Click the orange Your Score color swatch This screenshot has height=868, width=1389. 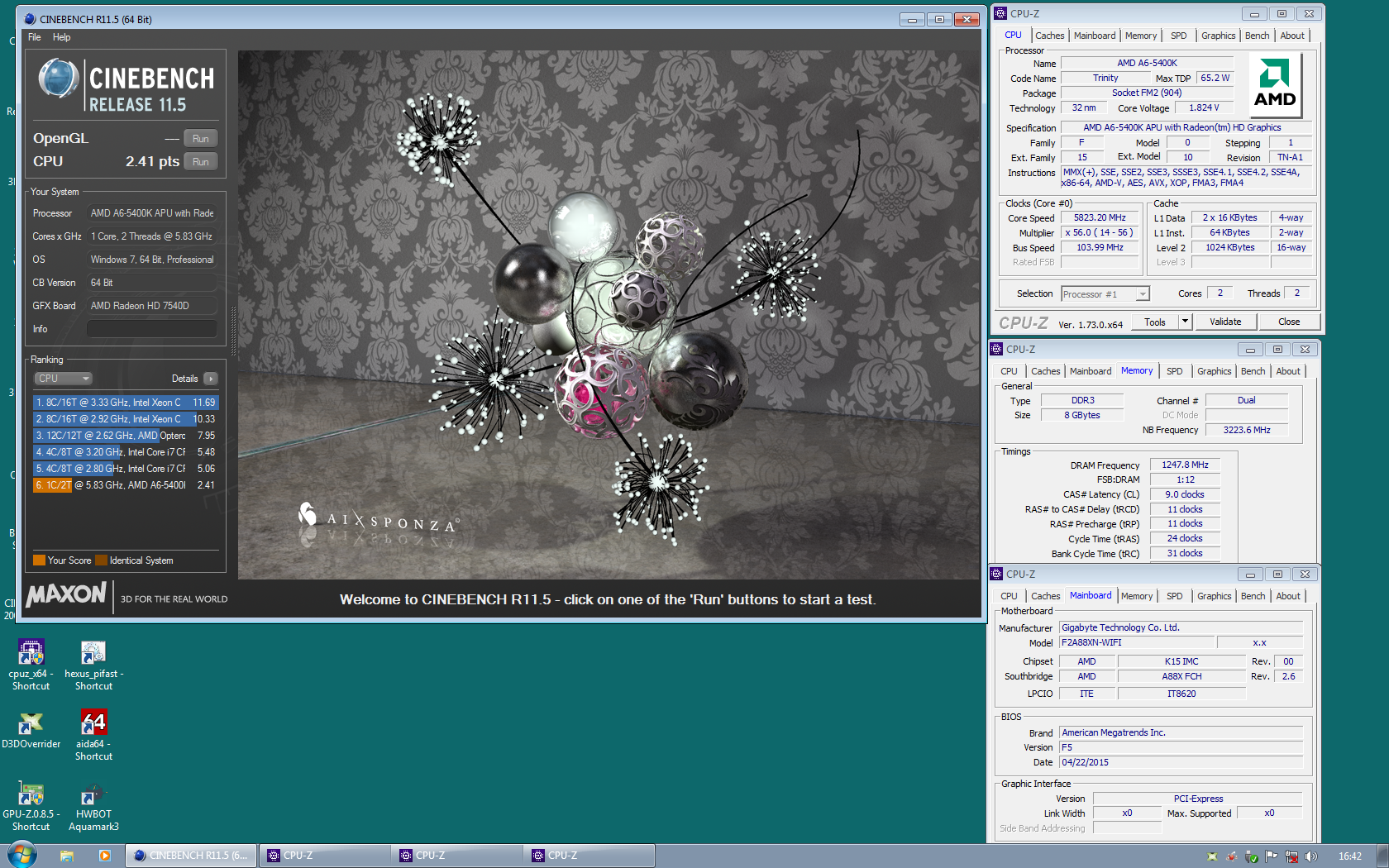point(39,560)
